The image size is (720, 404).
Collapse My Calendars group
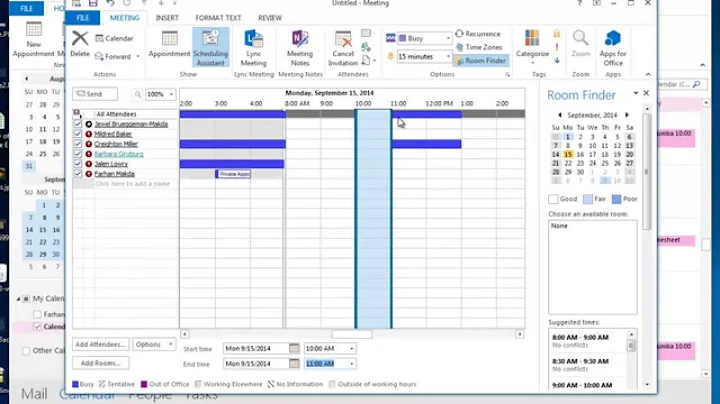(x=19, y=299)
